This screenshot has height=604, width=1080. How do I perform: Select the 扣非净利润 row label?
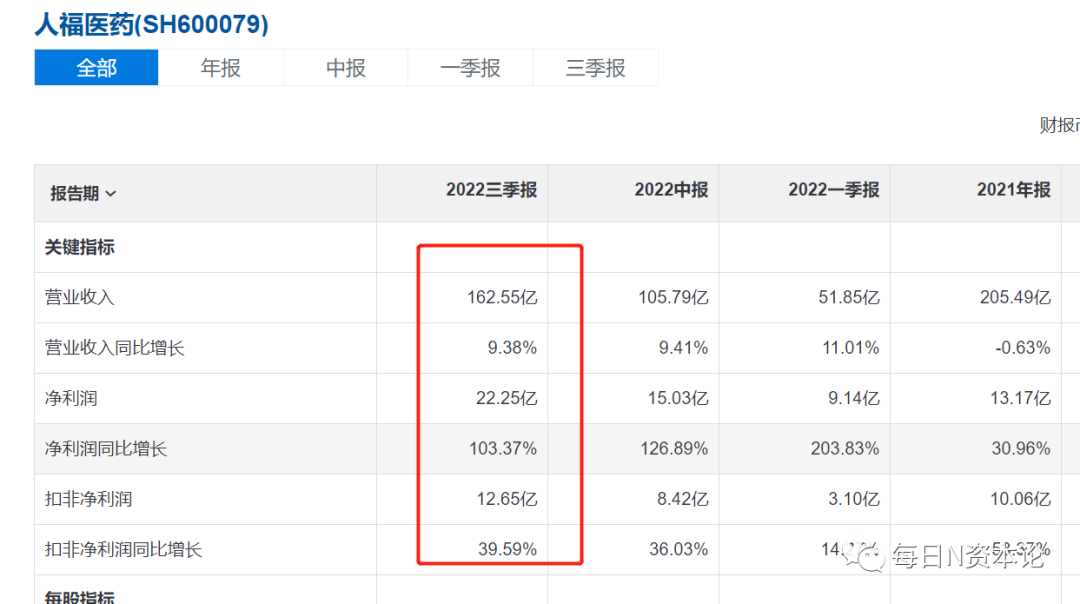(x=89, y=499)
